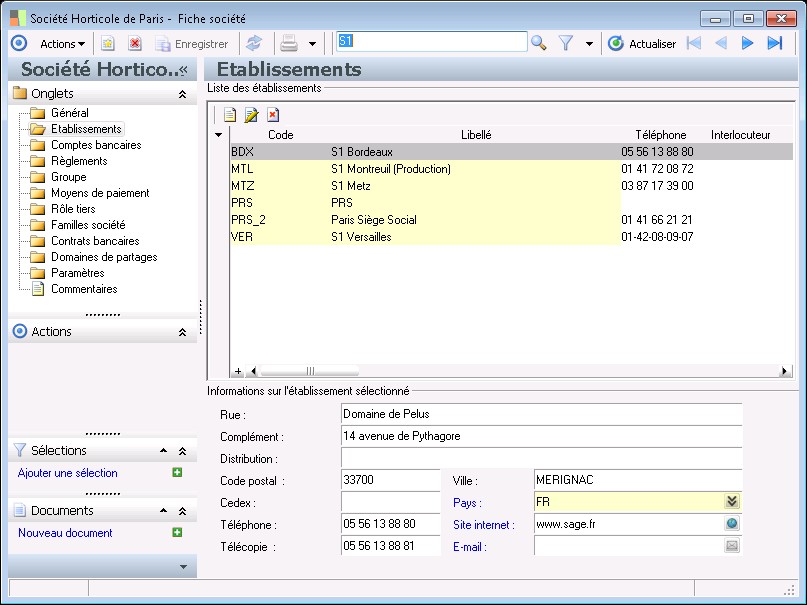
Task: Open the Comptes bancaires tab
Action: point(96,145)
